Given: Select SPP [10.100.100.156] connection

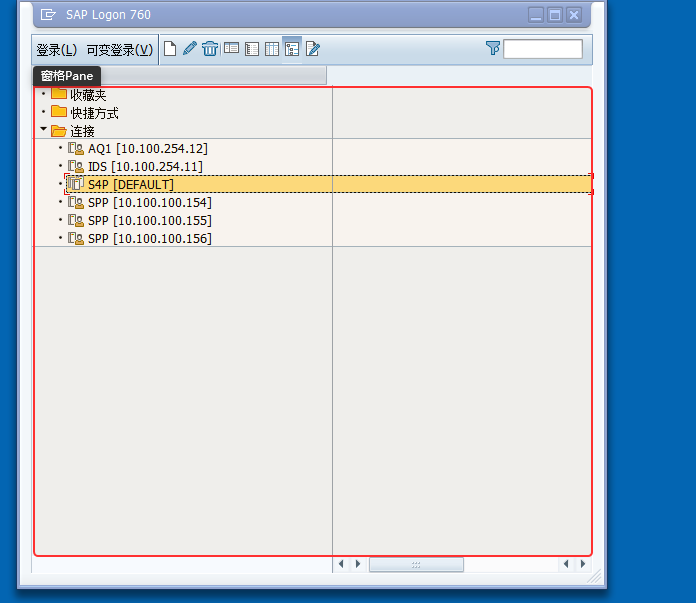Looking at the screenshot, I should (150, 238).
